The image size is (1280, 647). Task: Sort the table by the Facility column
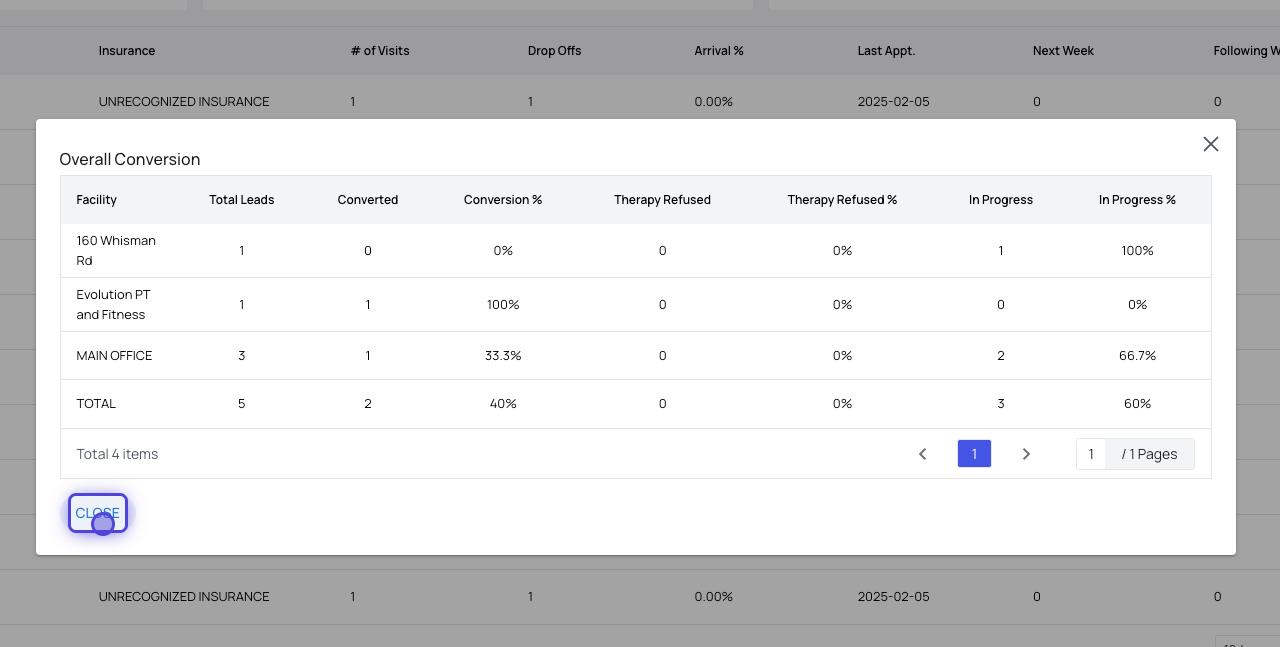coord(96,200)
